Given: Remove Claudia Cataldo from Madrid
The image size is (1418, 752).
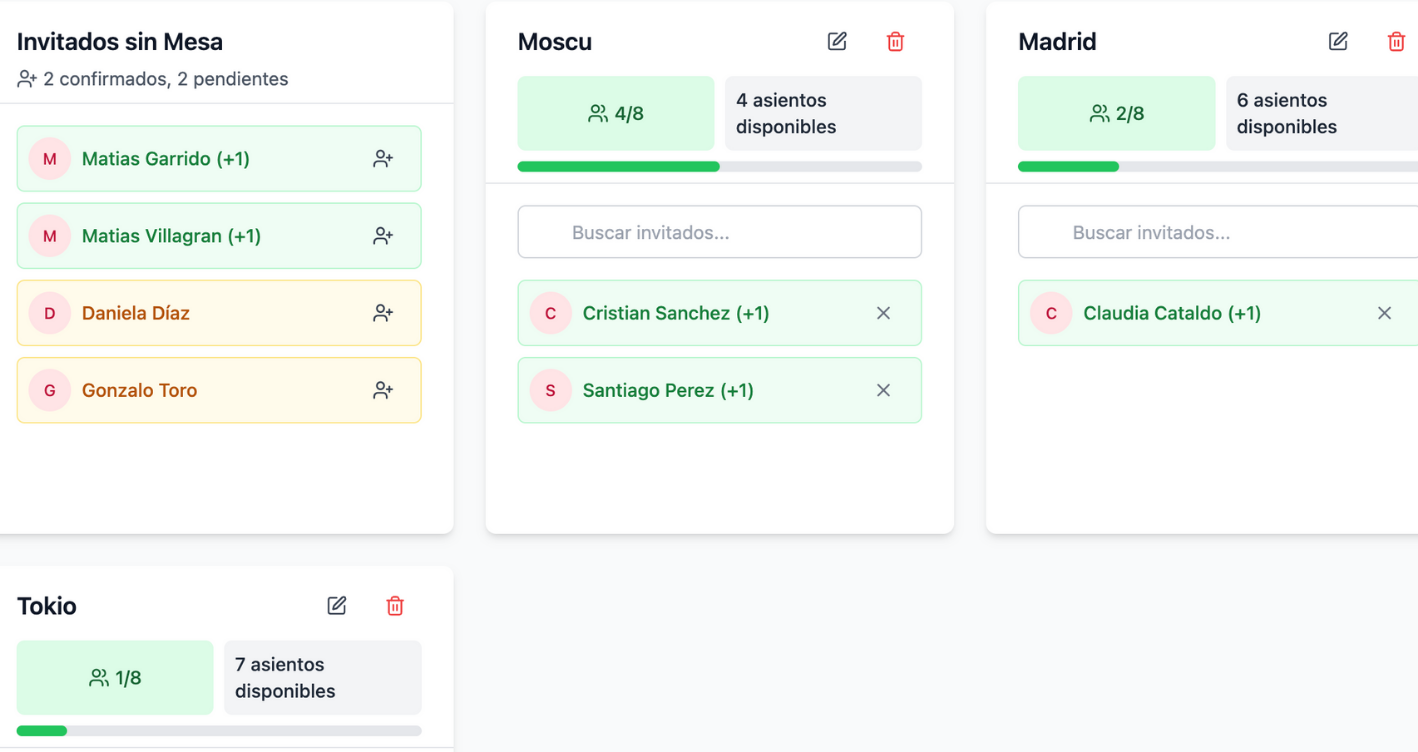Looking at the screenshot, I should (1384, 313).
